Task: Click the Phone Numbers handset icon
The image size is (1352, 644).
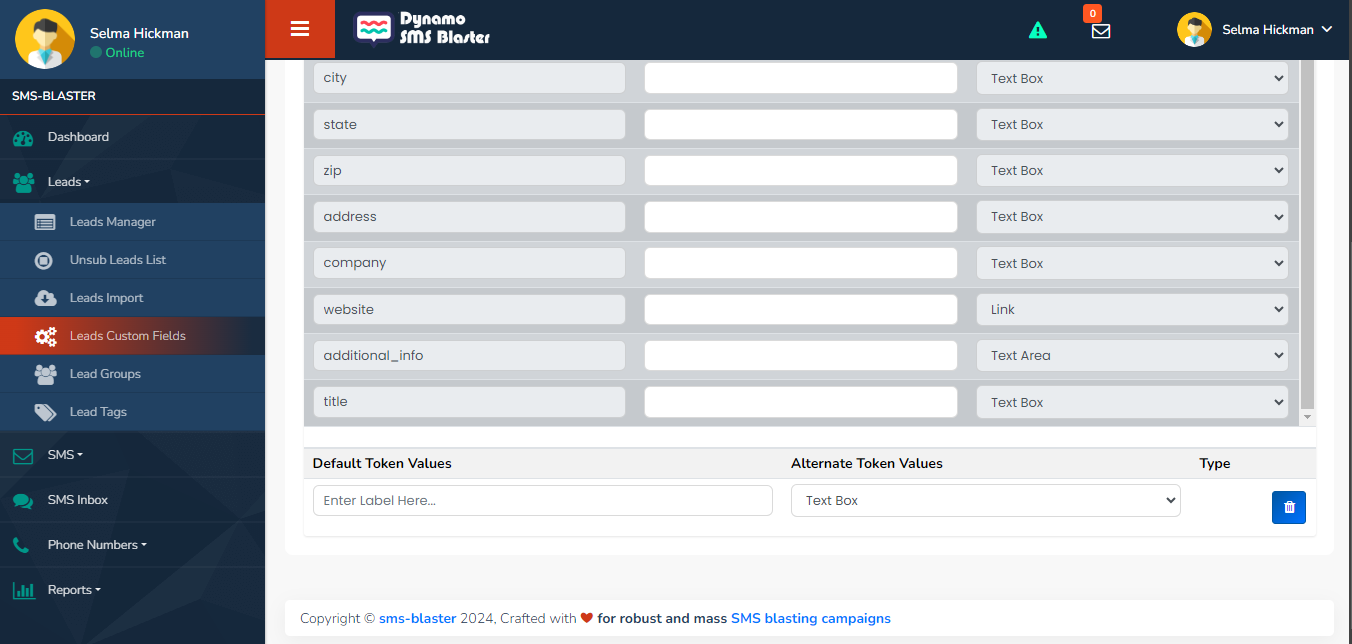Action: [21, 545]
